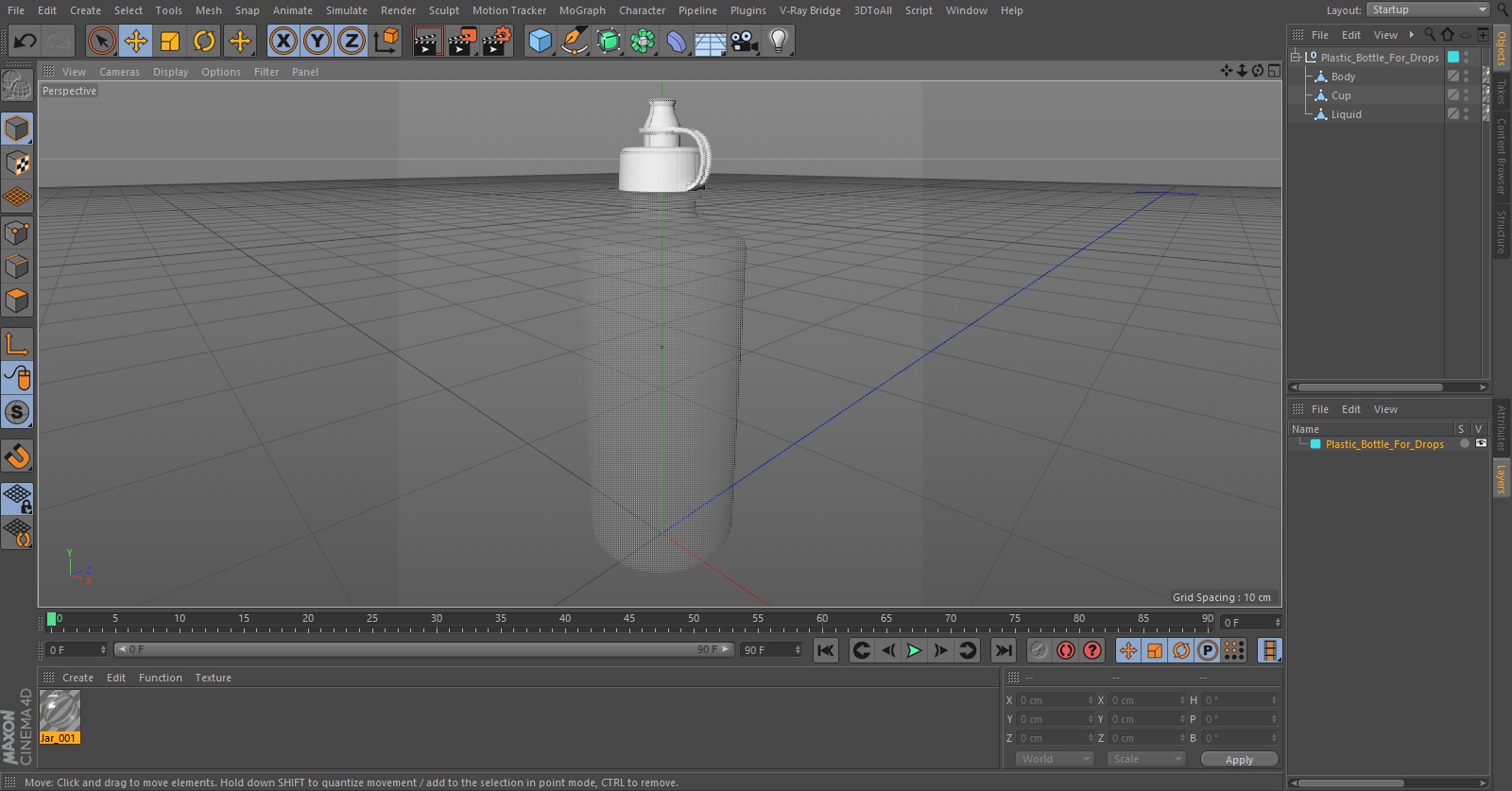Open the spline pen tool
Image resolution: width=1512 pixels, height=791 pixels.
click(x=574, y=41)
